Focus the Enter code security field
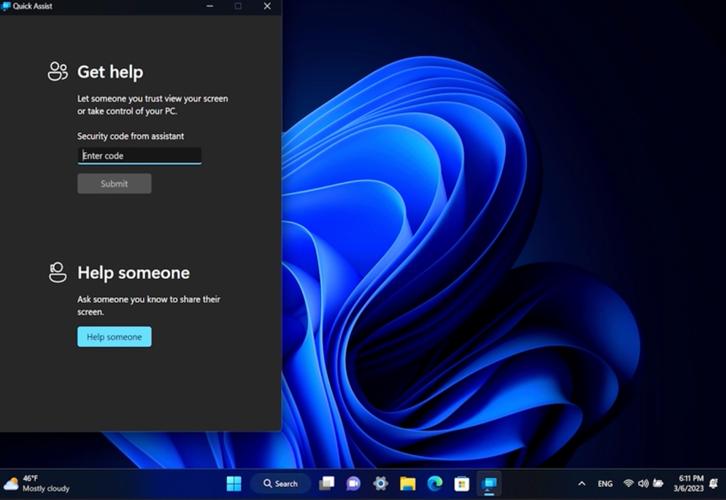 pos(139,156)
